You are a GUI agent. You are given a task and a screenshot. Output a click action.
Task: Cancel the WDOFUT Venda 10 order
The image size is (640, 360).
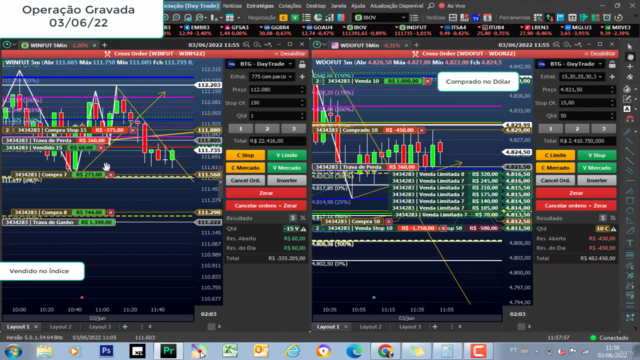click(x=427, y=81)
